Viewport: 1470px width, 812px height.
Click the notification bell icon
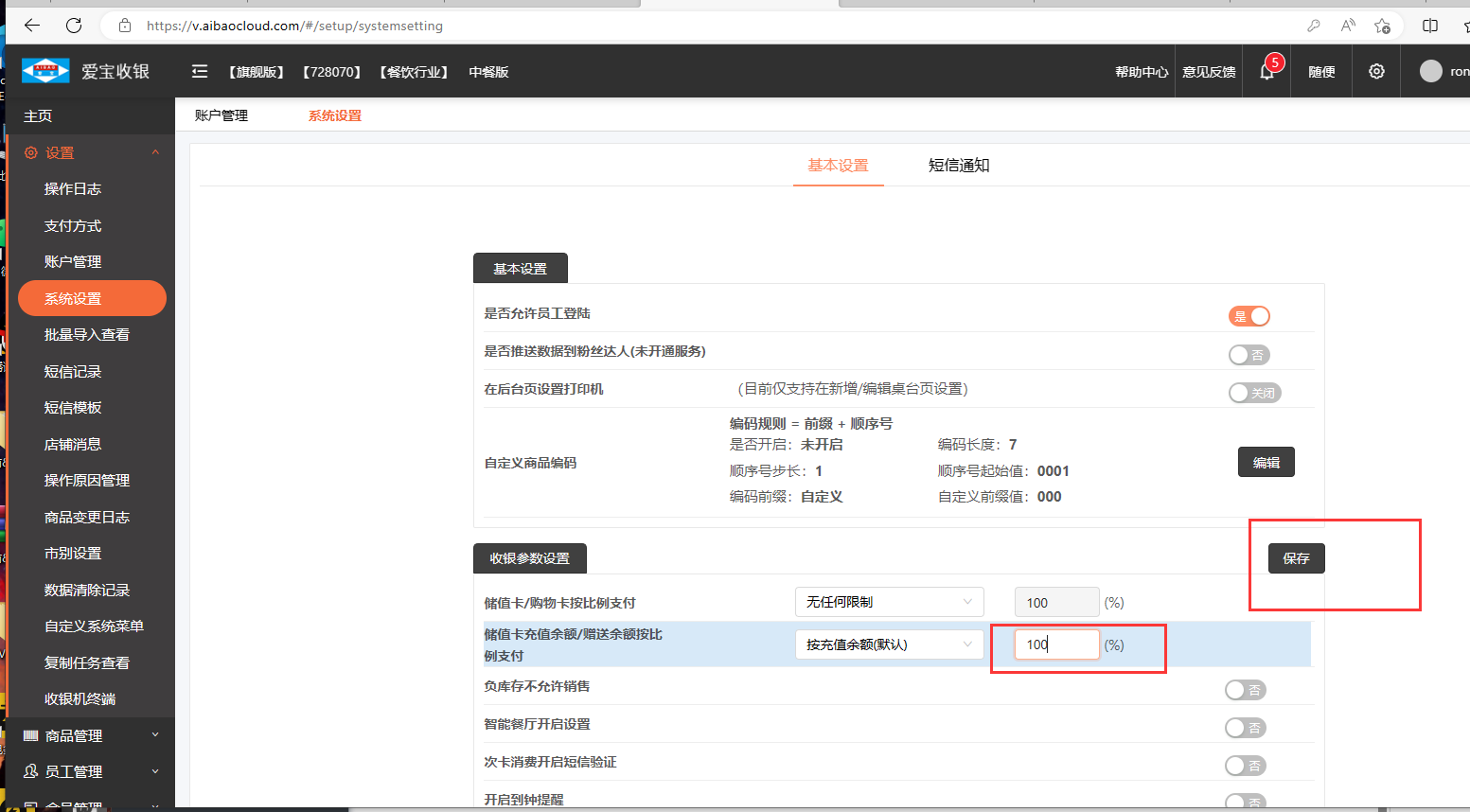[1266, 72]
